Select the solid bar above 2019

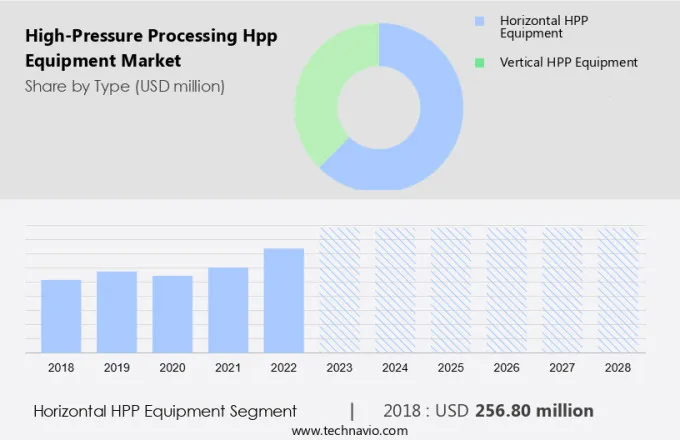point(117,311)
